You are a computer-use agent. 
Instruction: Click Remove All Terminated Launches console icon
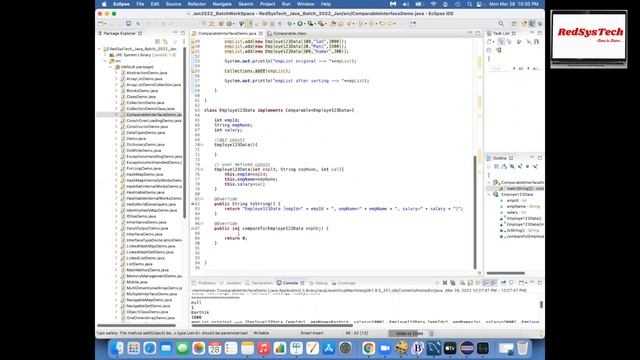[x=453, y=283]
